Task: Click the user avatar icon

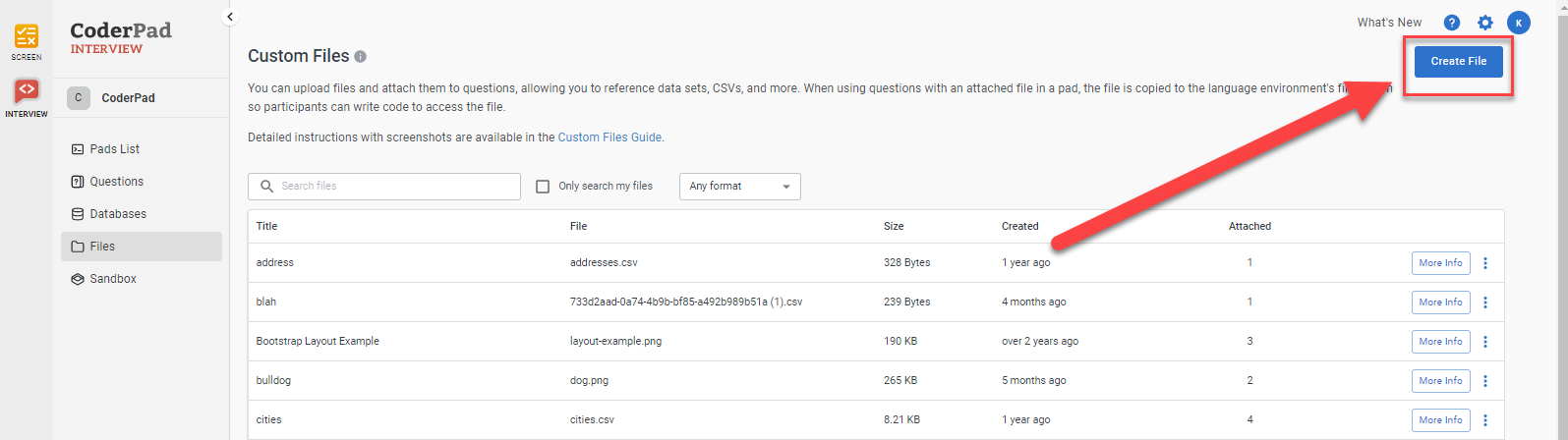Action: pyautogui.click(x=1518, y=23)
